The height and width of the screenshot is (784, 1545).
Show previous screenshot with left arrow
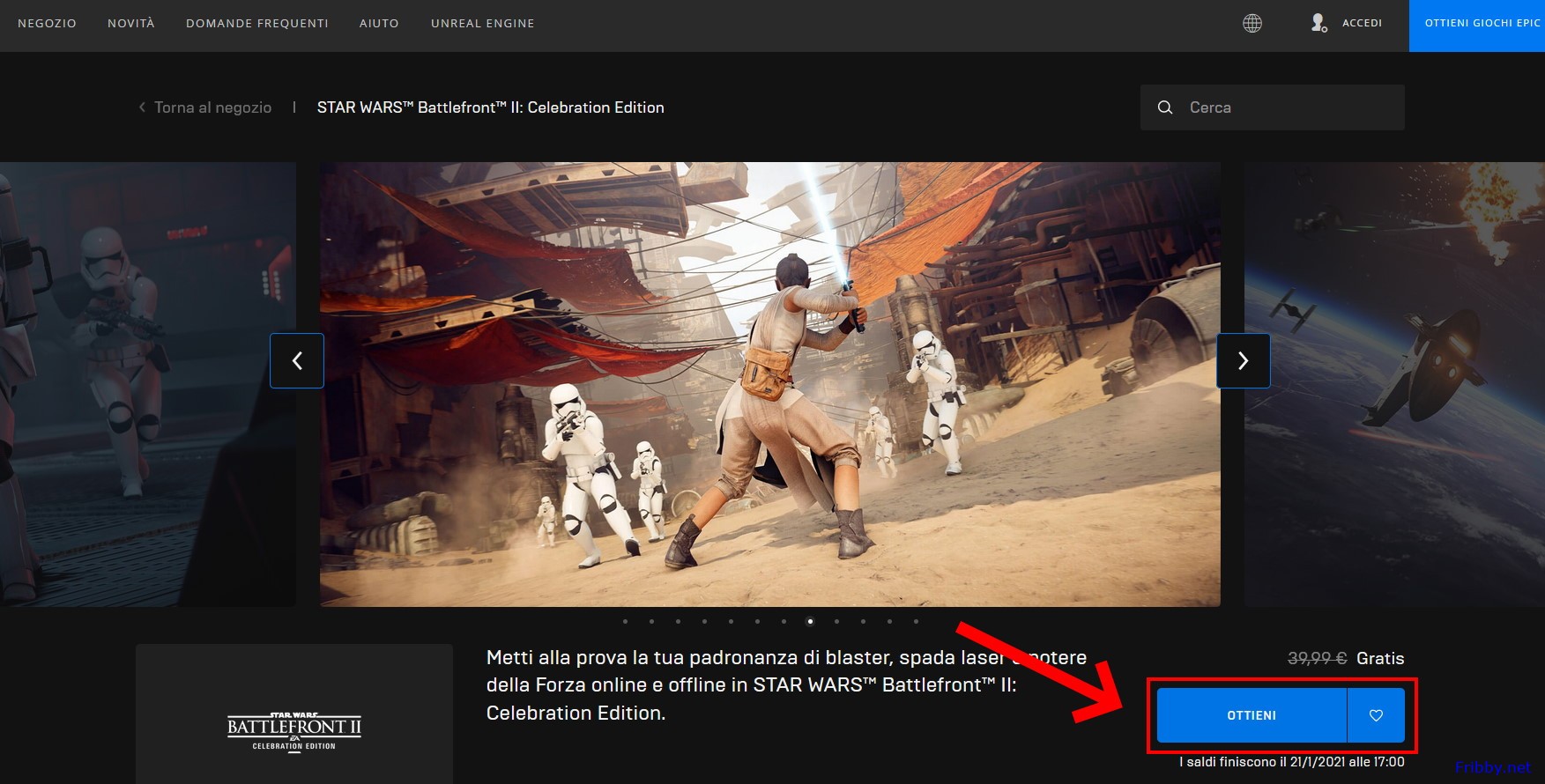pyautogui.click(x=297, y=360)
